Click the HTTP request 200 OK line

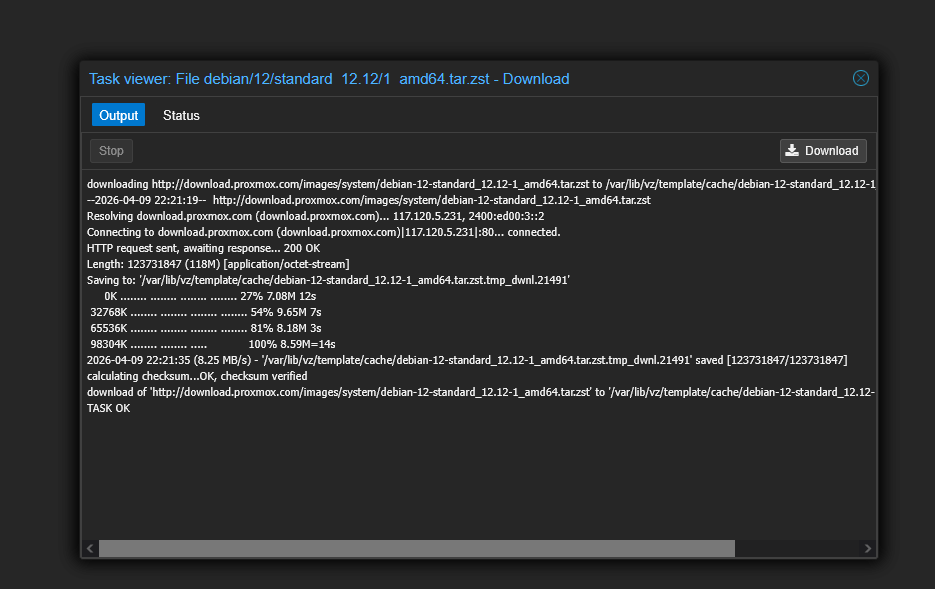tap(203, 248)
